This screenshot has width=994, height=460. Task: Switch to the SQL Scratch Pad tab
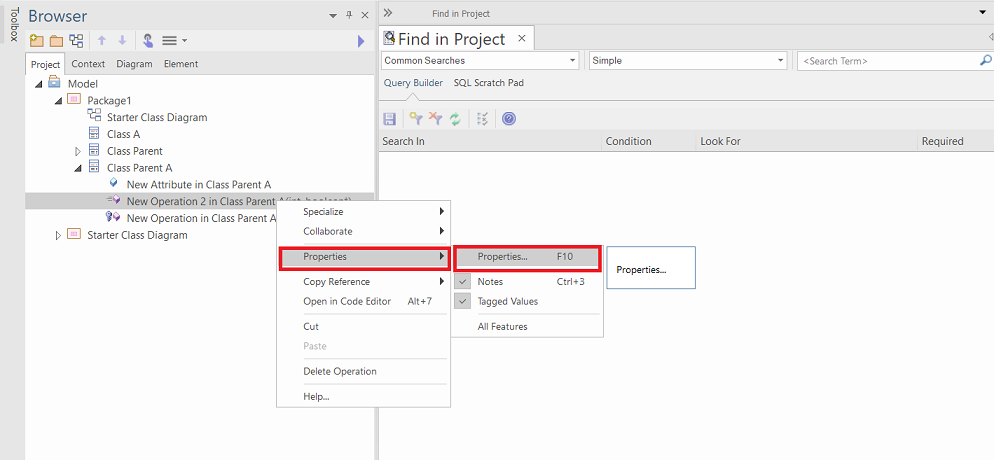(x=488, y=83)
